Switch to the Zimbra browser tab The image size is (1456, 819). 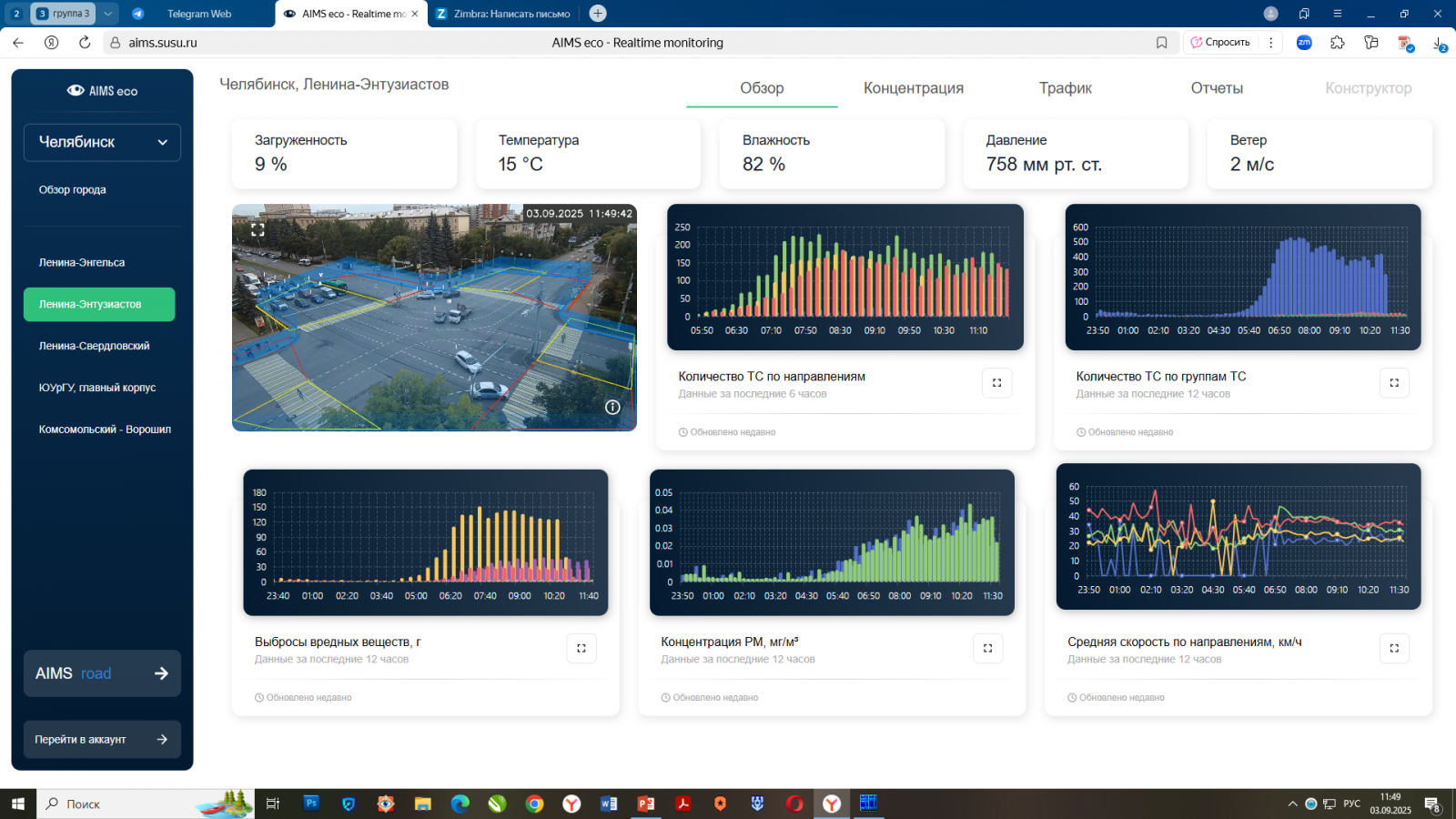point(503,14)
